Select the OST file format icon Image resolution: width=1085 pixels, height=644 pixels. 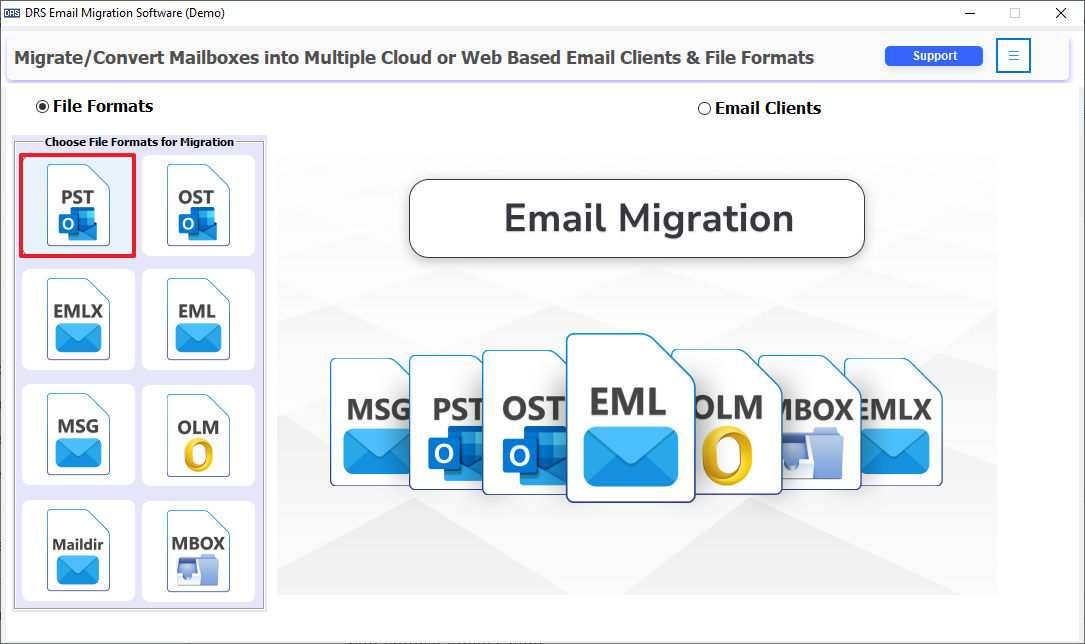click(x=199, y=205)
